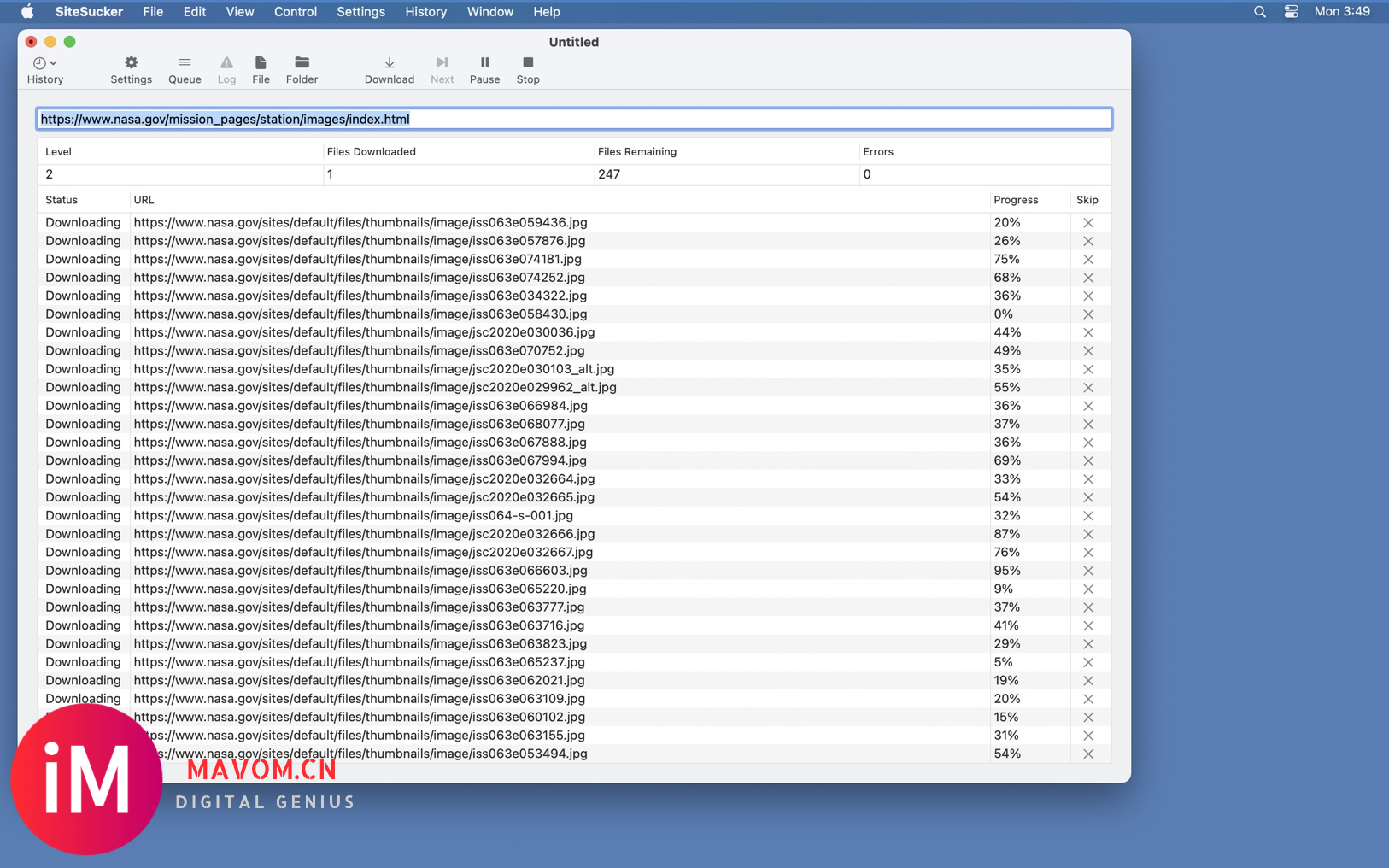This screenshot has width=1389, height=868.
Task: Open the History menu in menu bar
Action: (425, 12)
